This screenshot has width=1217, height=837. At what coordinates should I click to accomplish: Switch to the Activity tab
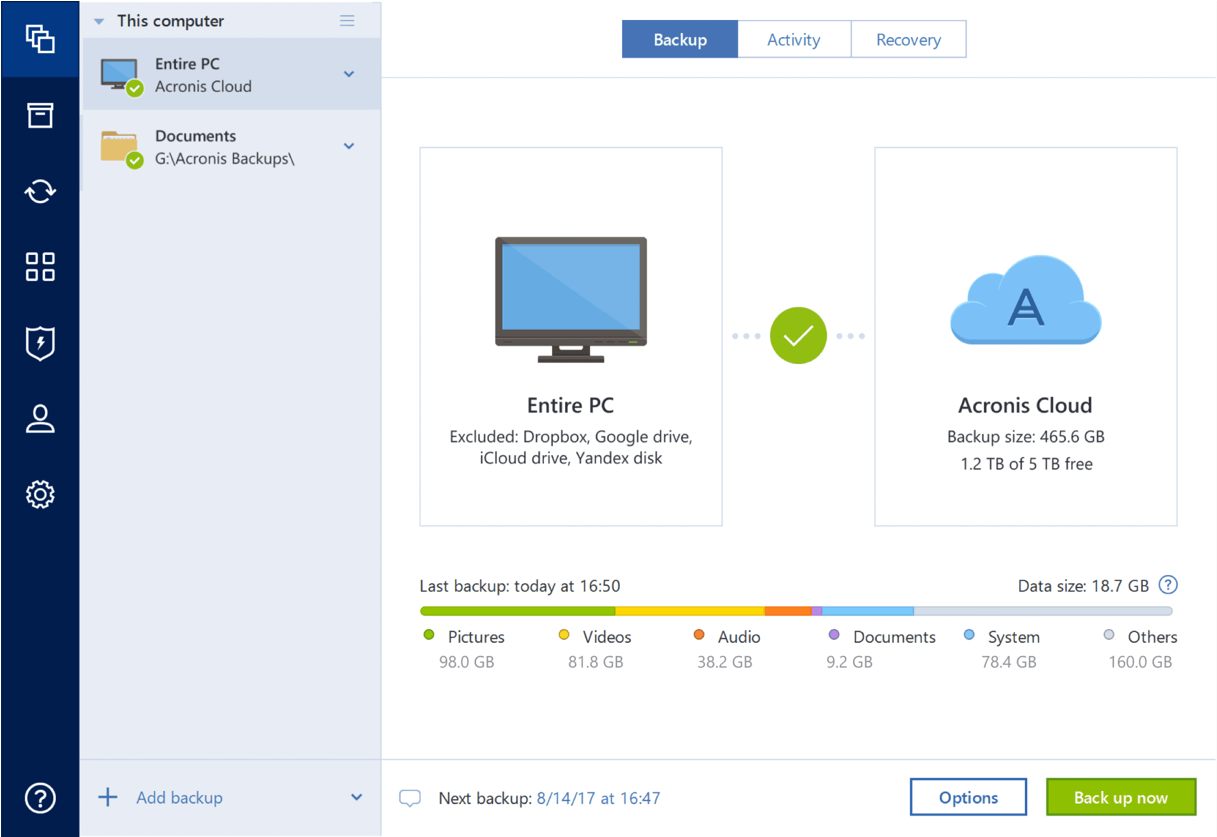point(794,39)
